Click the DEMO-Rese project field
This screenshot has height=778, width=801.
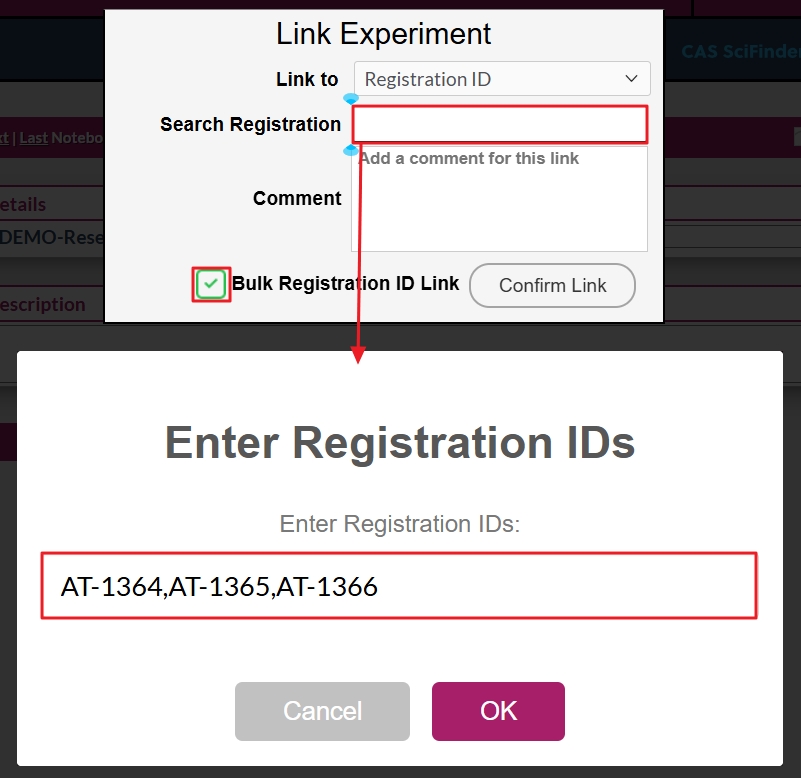52,237
